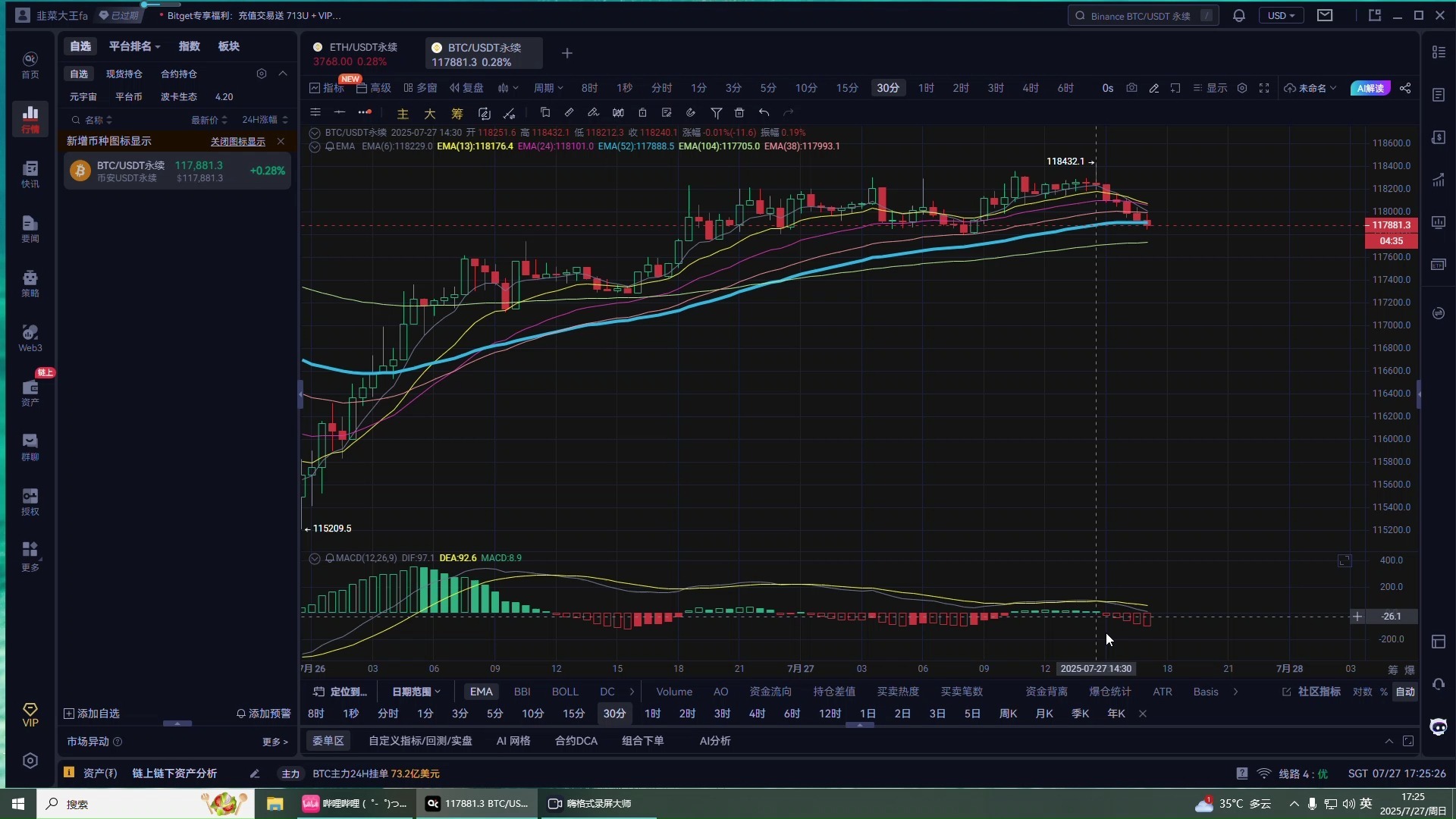Open the VIP diamond icon
The height and width of the screenshot is (819, 1456).
point(30,714)
